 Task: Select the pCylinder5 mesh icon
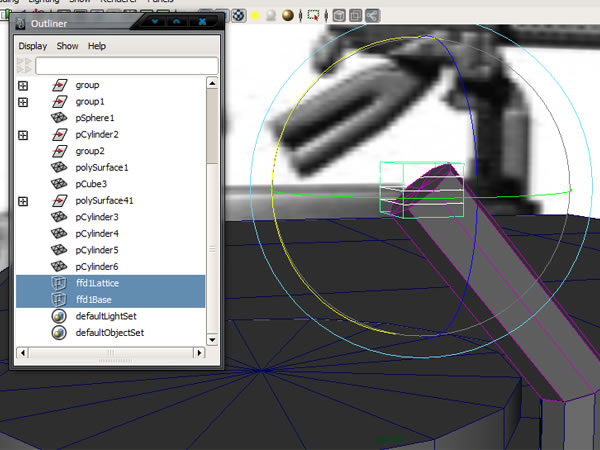pyautogui.click(x=59, y=250)
